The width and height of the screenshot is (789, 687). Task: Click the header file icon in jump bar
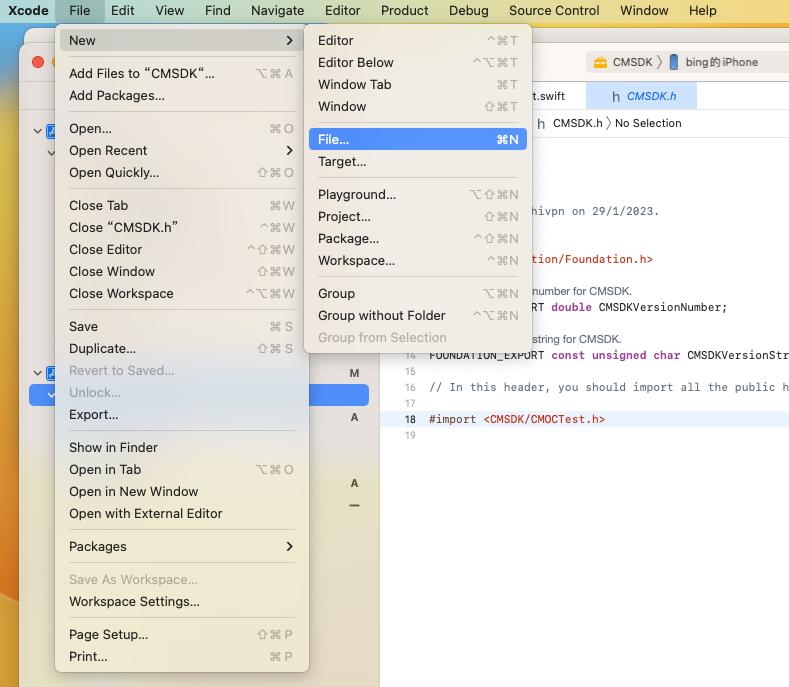click(541, 124)
